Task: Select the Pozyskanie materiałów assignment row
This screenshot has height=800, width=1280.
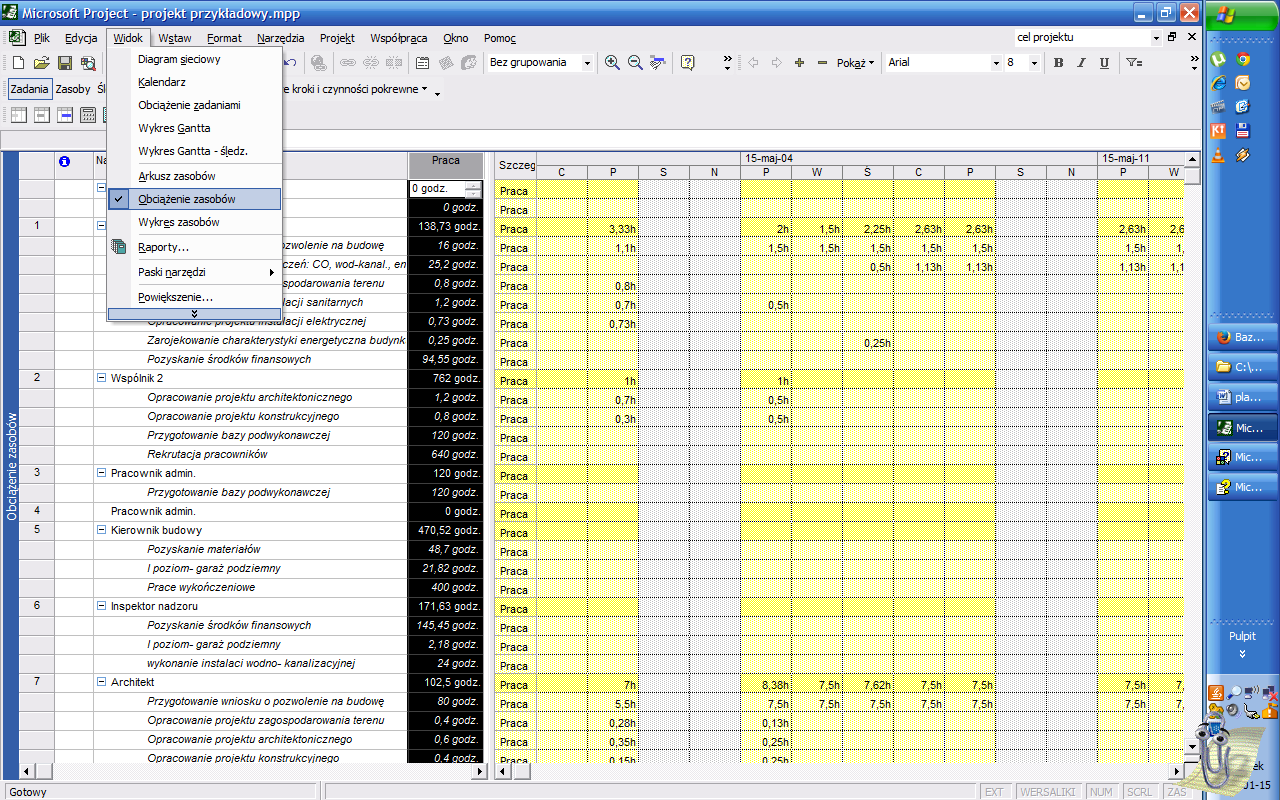Action: pos(204,549)
